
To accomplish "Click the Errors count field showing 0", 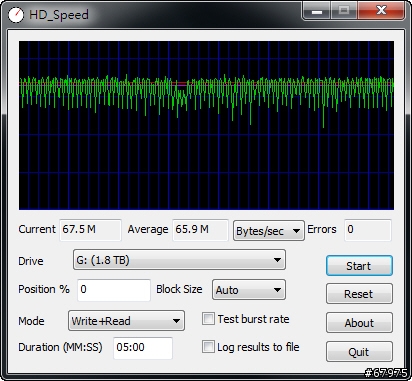I will [x=368, y=230].
